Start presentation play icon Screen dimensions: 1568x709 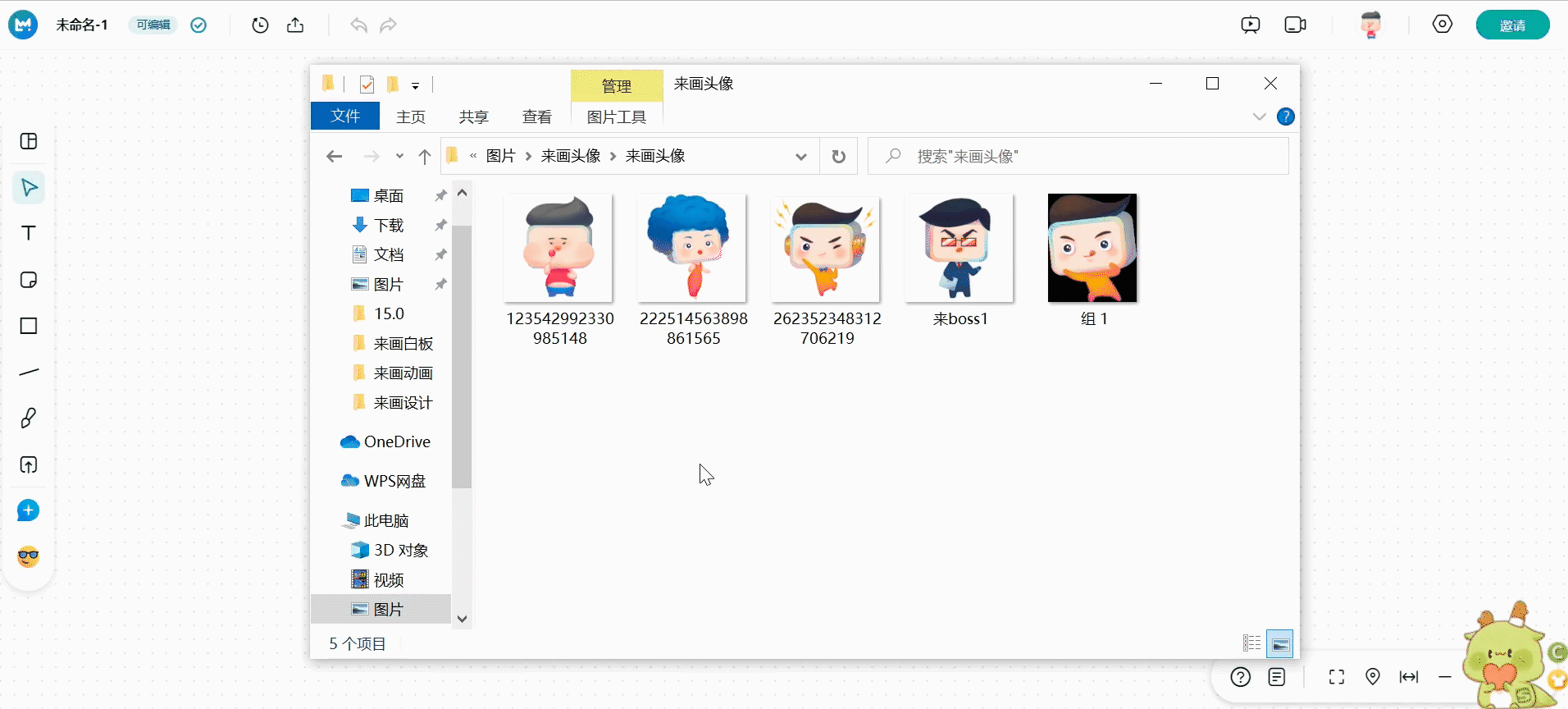[x=1251, y=25]
